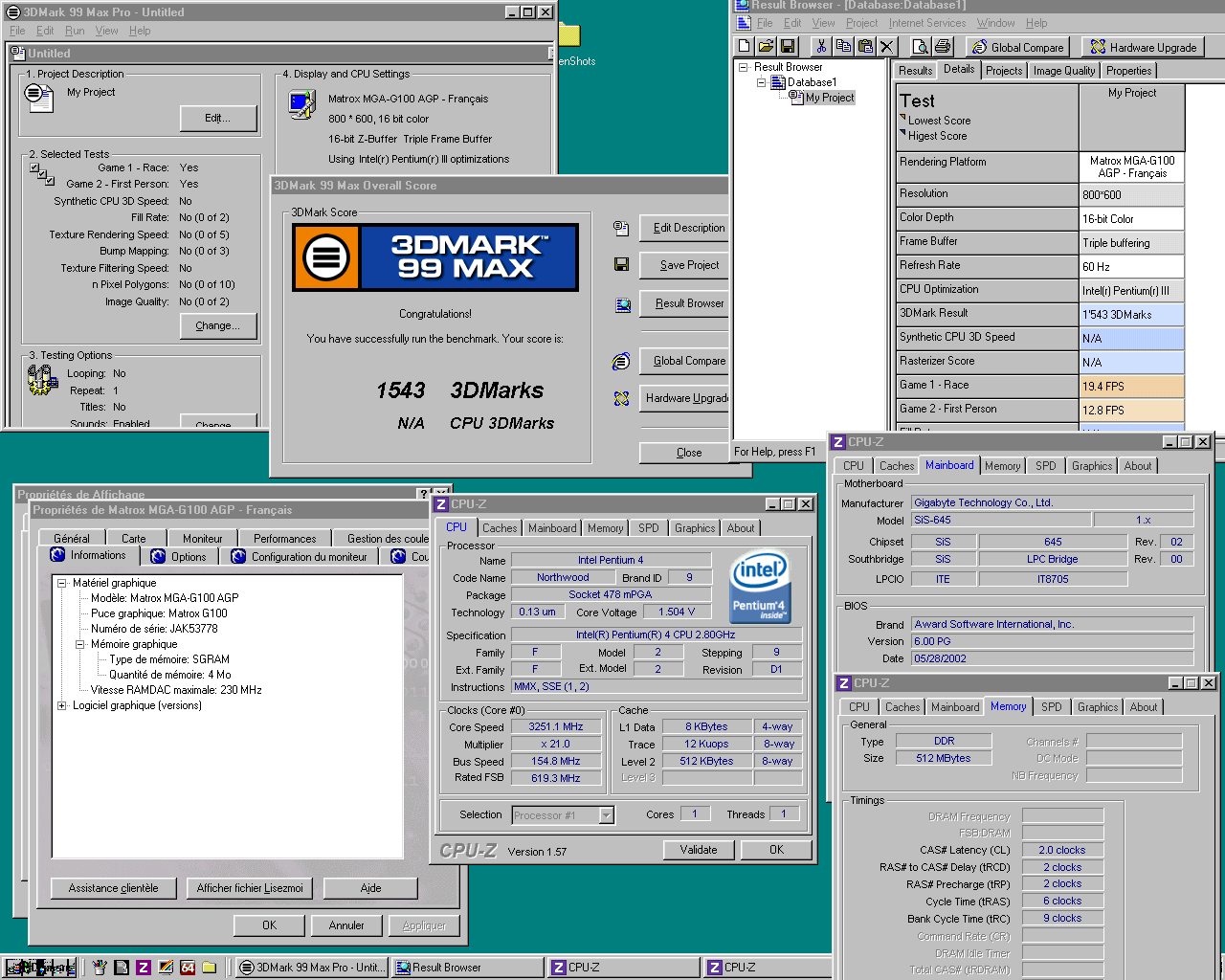Switch to Caches tab in front CPU-Z window
The width and height of the screenshot is (1225, 980).
(x=500, y=528)
